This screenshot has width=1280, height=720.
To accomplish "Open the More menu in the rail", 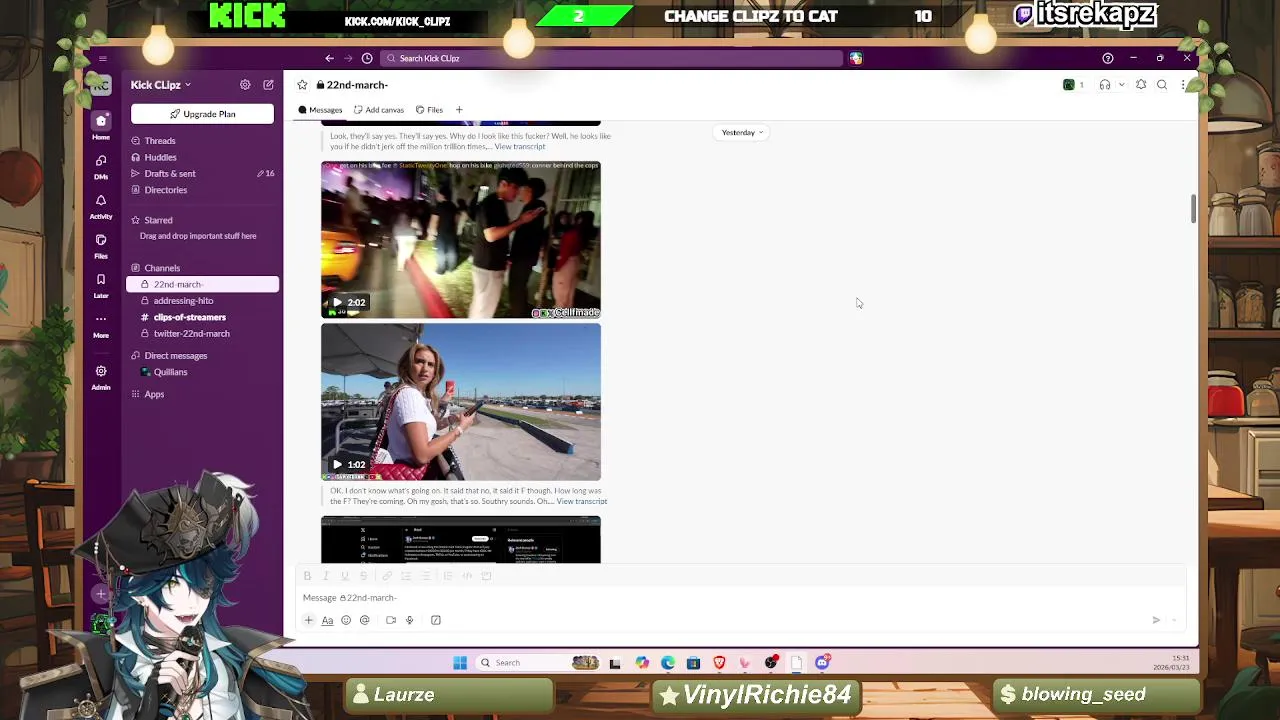I will pyautogui.click(x=101, y=325).
